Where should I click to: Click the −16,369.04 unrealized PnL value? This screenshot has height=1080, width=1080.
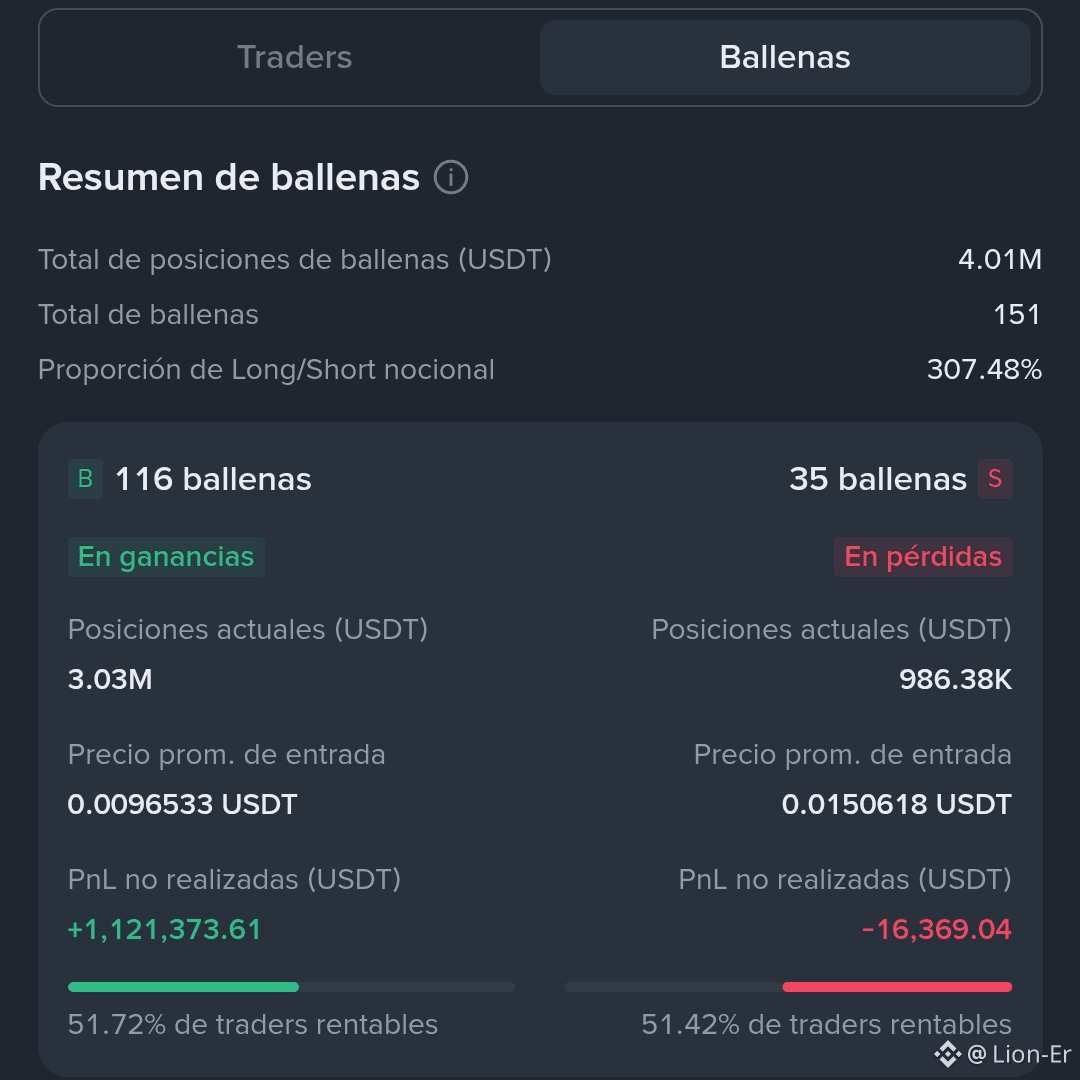coord(937,929)
